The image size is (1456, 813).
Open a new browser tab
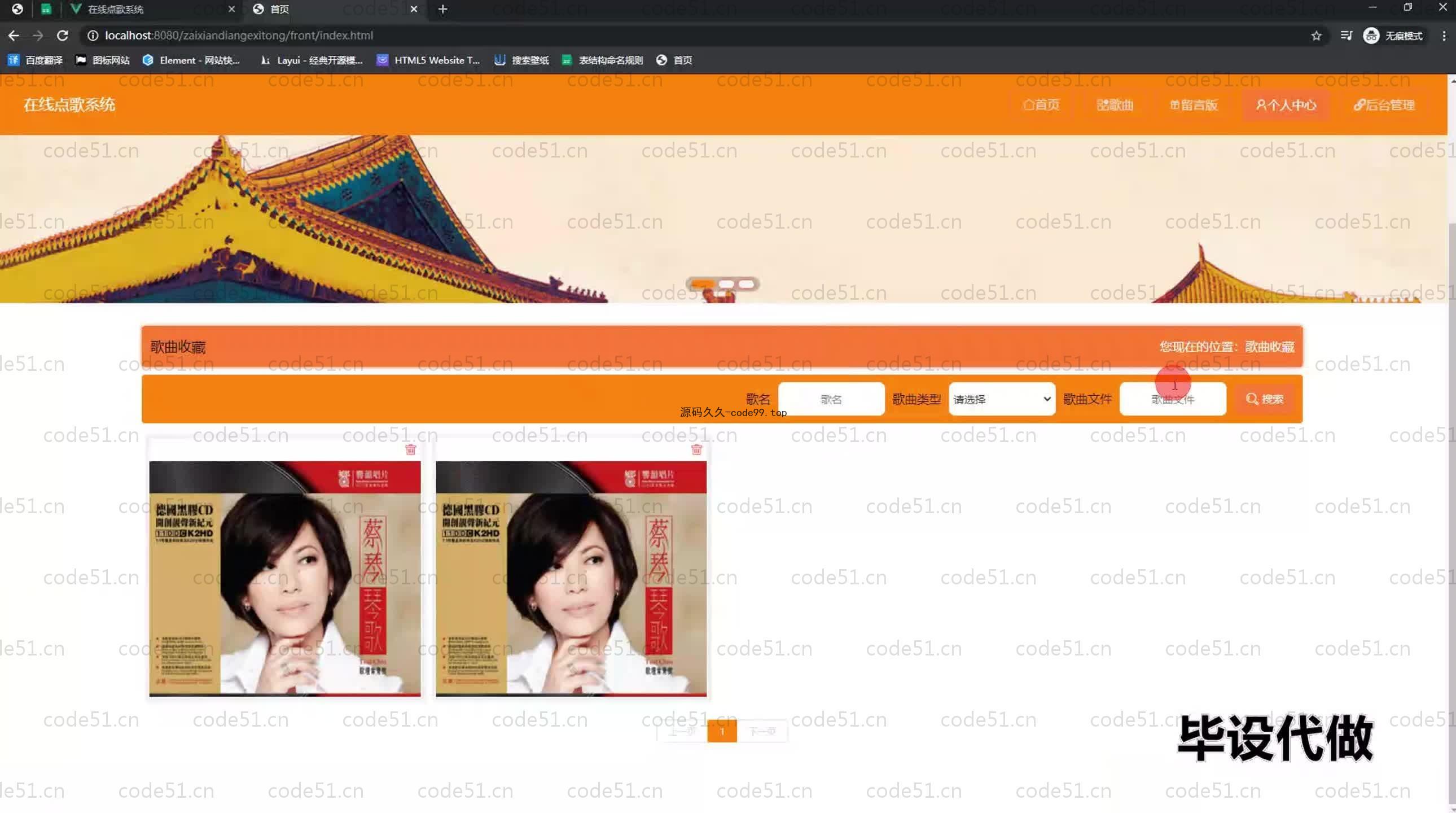tap(442, 9)
